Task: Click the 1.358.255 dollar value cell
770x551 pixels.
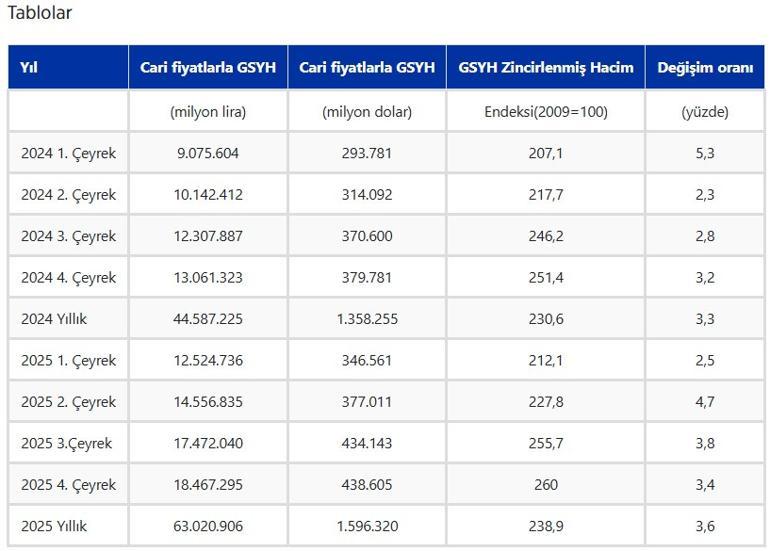Action: coord(367,319)
